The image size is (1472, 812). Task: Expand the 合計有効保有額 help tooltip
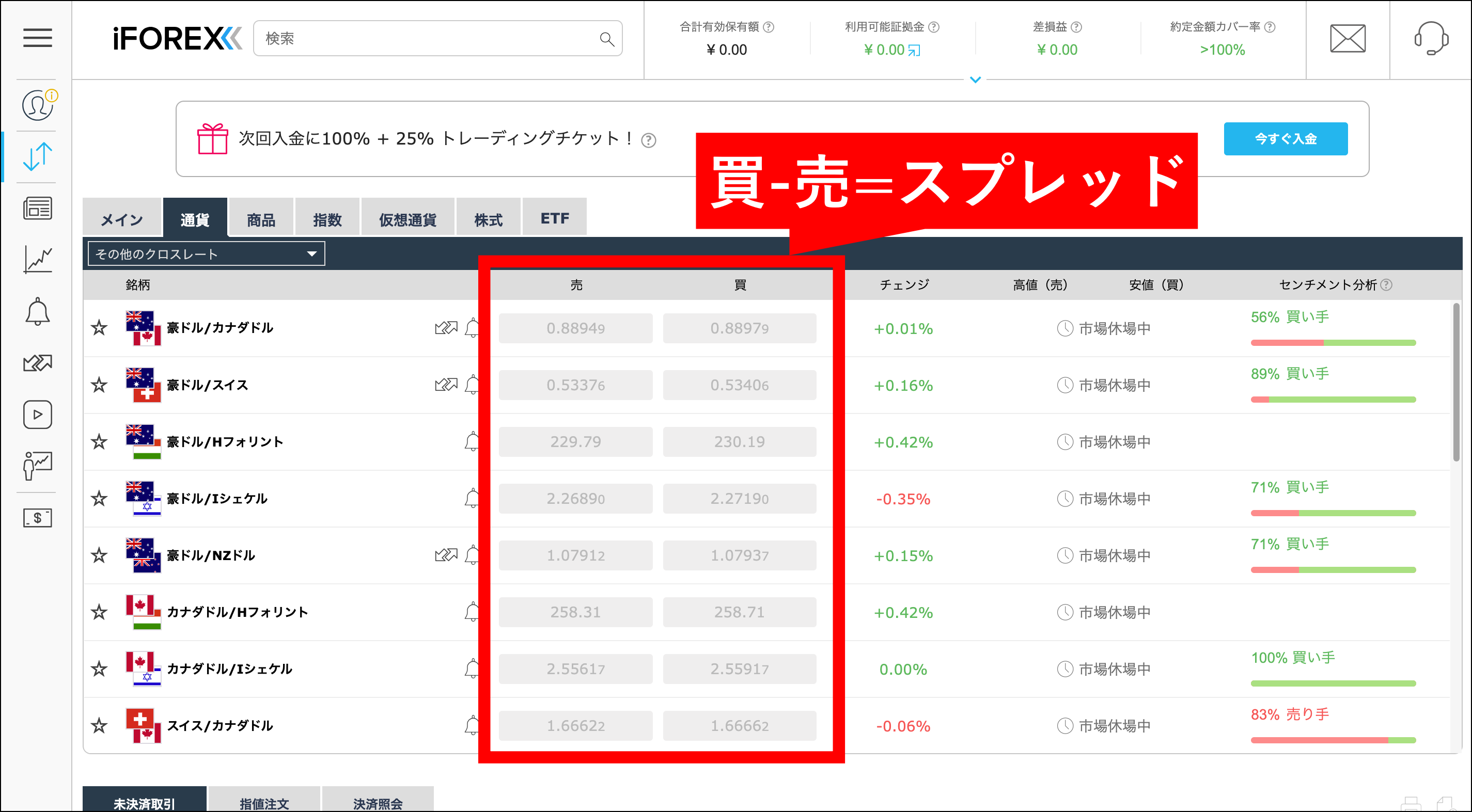(x=769, y=26)
